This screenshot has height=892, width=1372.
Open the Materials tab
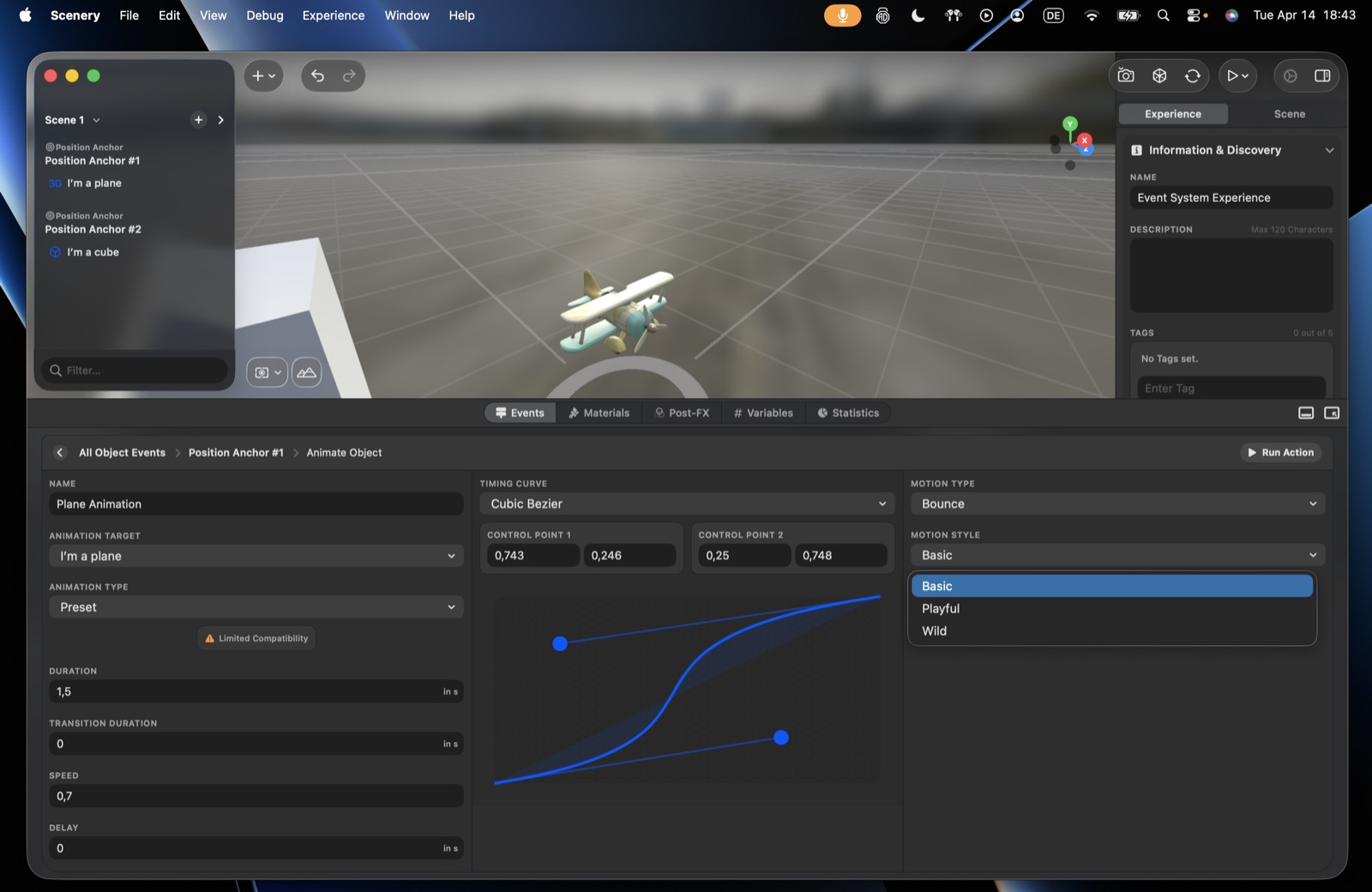click(599, 413)
